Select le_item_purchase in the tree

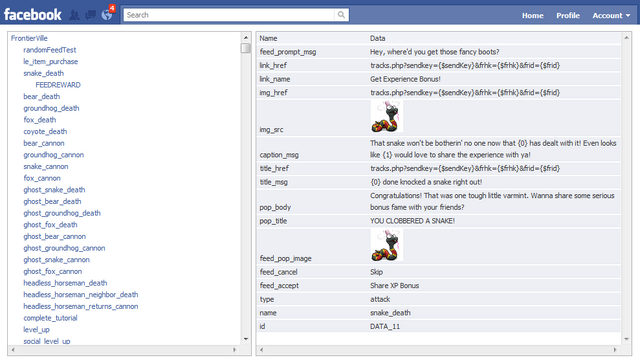[x=50, y=62]
